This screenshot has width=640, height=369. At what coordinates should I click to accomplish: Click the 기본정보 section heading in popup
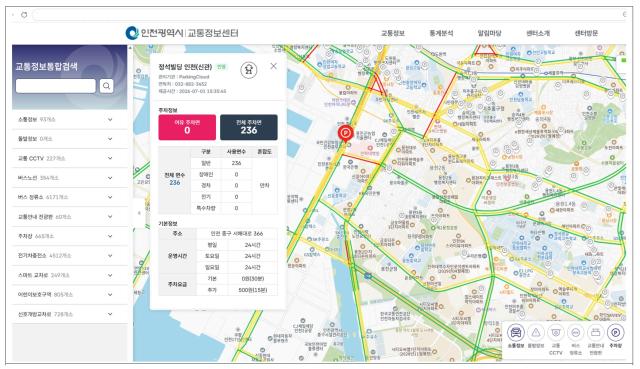[168, 223]
